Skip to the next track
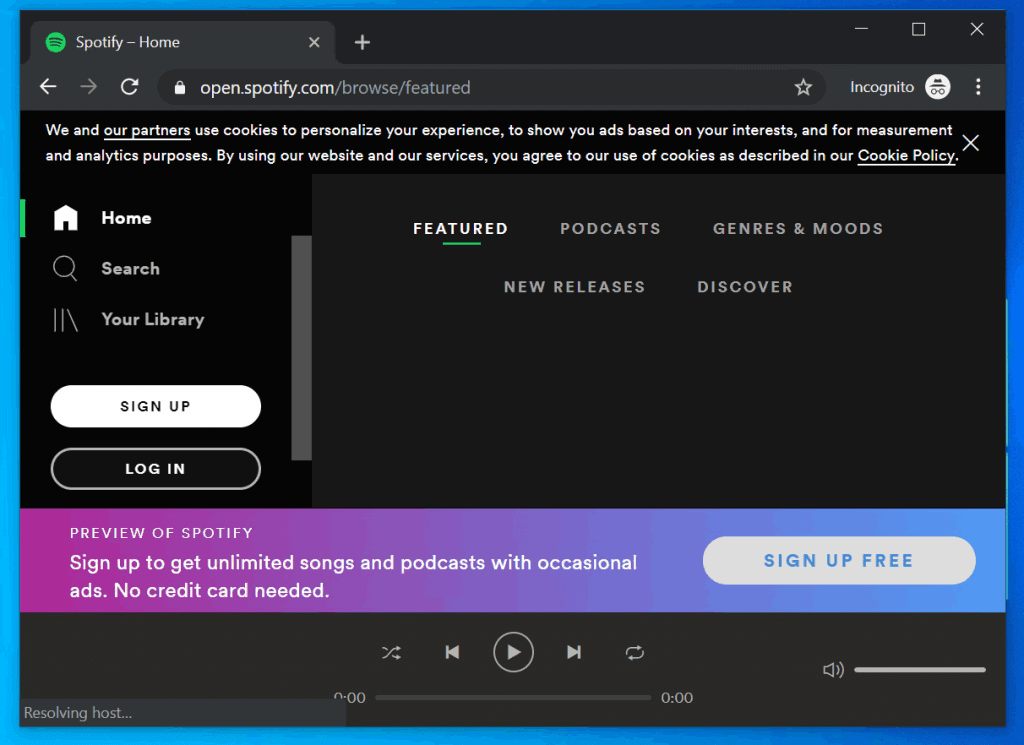The width and height of the screenshot is (1024, 745). [x=574, y=652]
